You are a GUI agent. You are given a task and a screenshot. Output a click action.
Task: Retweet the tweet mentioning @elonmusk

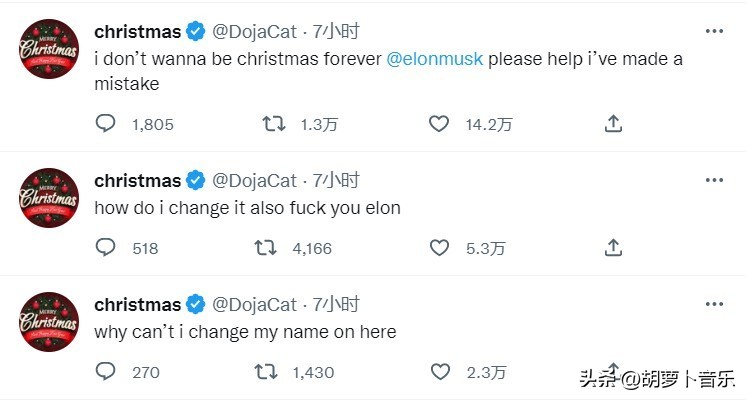pos(273,124)
